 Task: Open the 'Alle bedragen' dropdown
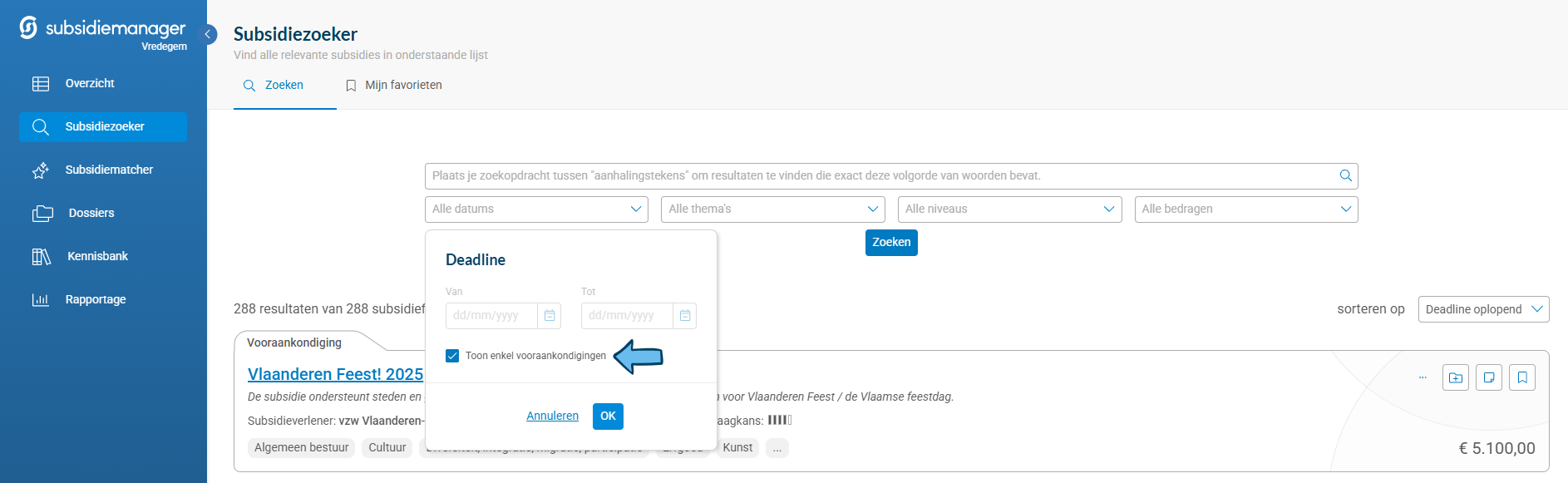(x=1245, y=209)
